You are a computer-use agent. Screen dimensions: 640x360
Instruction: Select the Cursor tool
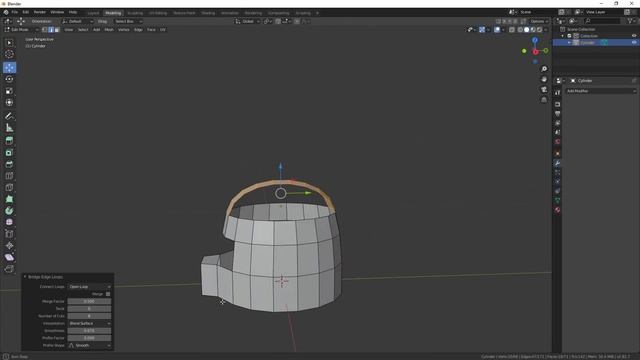pyautogui.click(x=9, y=54)
